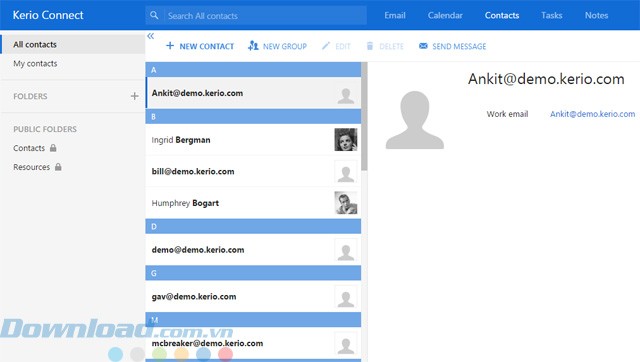Click the lock icon beside Contacts
640x362 pixels.
click(53, 148)
